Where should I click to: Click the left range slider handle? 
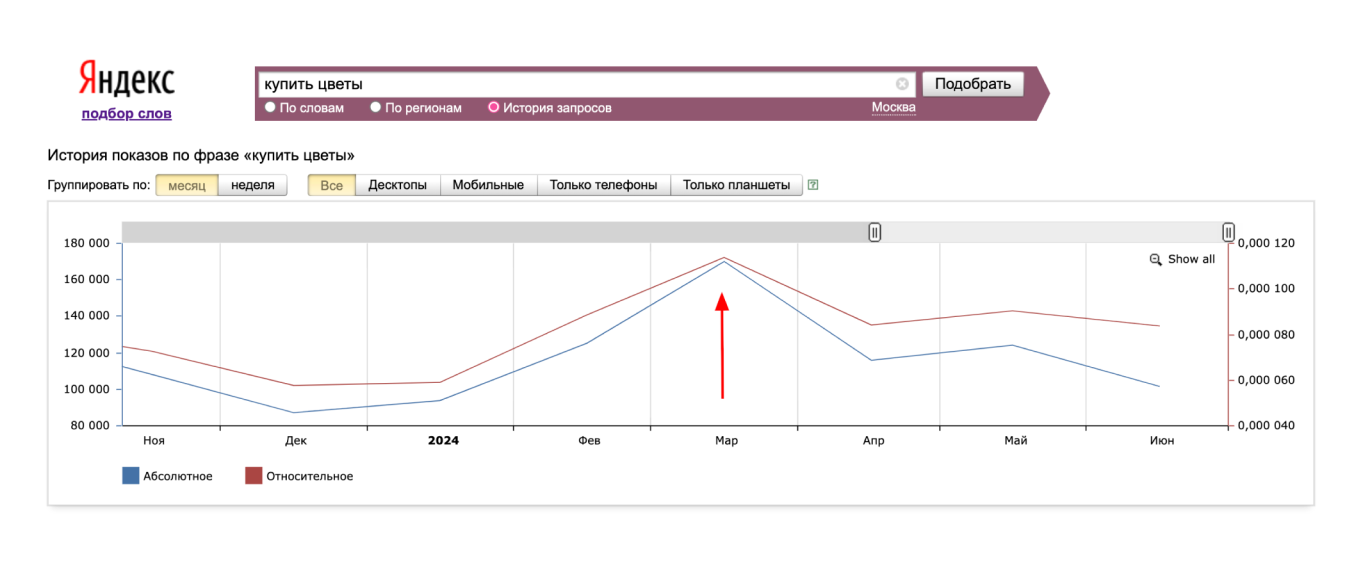point(875,232)
